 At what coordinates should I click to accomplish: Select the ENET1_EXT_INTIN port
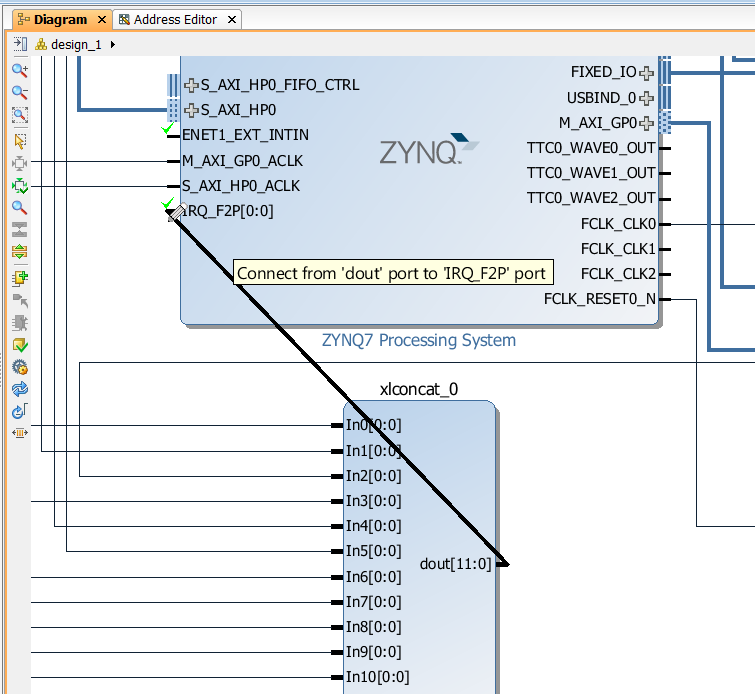[x=245, y=135]
